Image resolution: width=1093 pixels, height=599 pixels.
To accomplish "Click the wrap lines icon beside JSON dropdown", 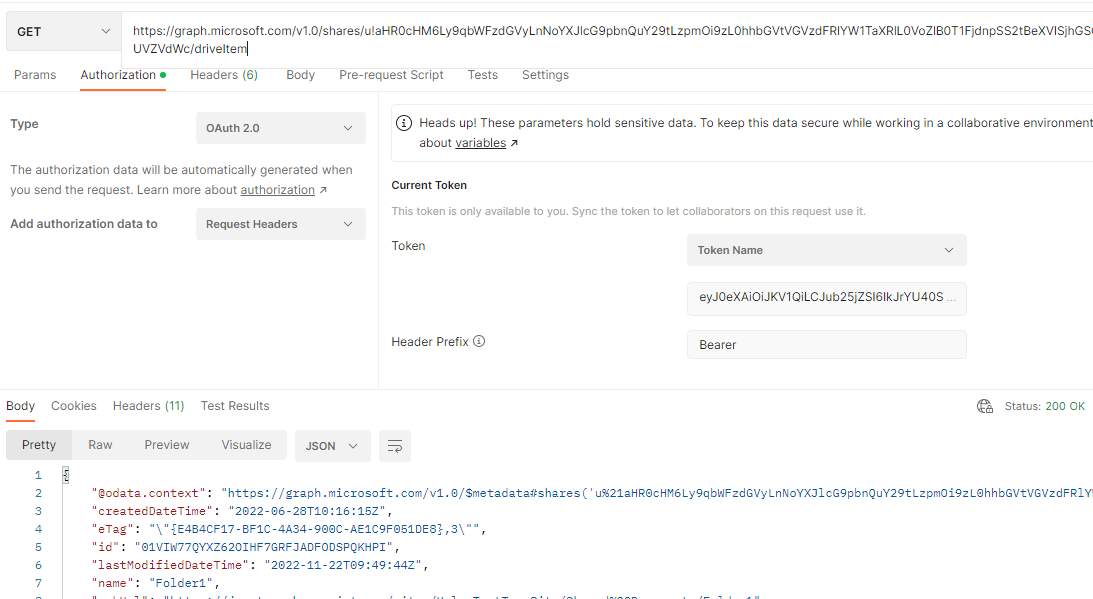I will [394, 446].
